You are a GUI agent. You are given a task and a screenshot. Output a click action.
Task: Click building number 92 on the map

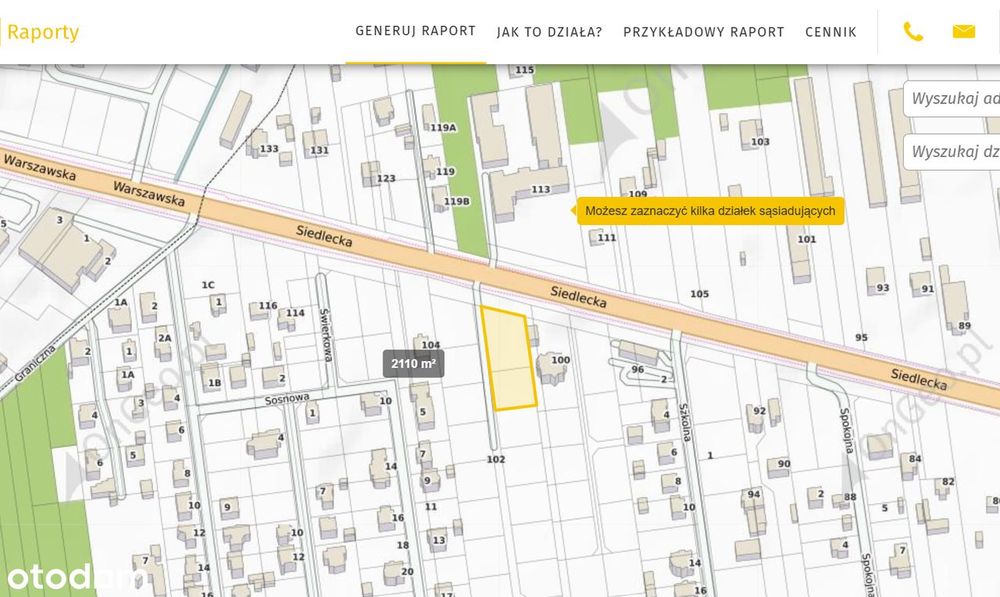[759, 411]
